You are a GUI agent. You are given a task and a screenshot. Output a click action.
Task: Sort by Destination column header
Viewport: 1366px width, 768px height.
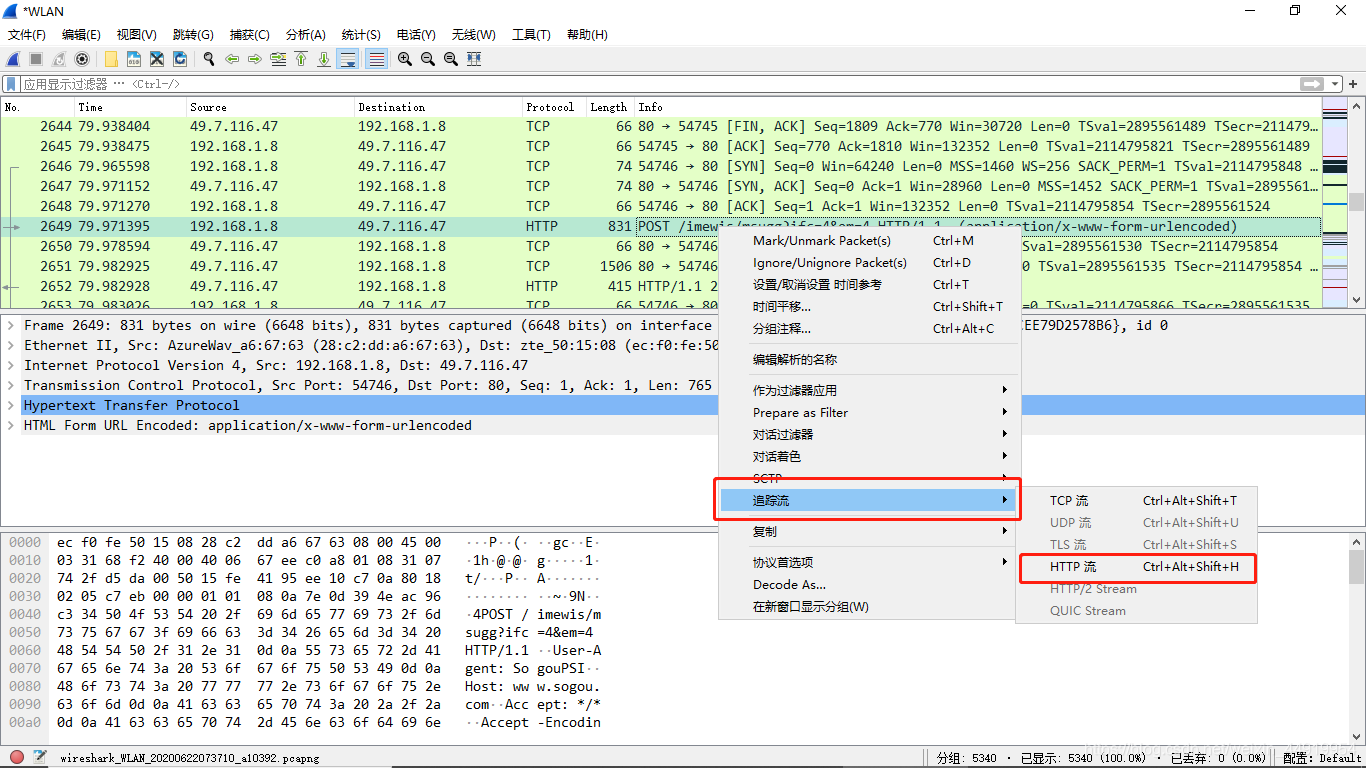tap(438, 107)
